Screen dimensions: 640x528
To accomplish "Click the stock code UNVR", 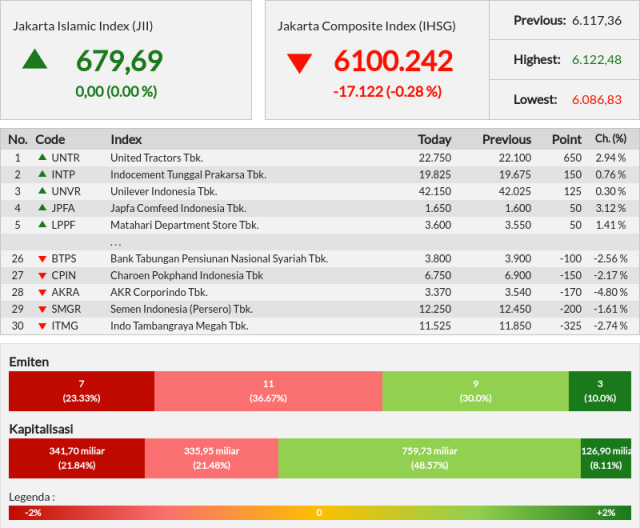I will (66, 191).
